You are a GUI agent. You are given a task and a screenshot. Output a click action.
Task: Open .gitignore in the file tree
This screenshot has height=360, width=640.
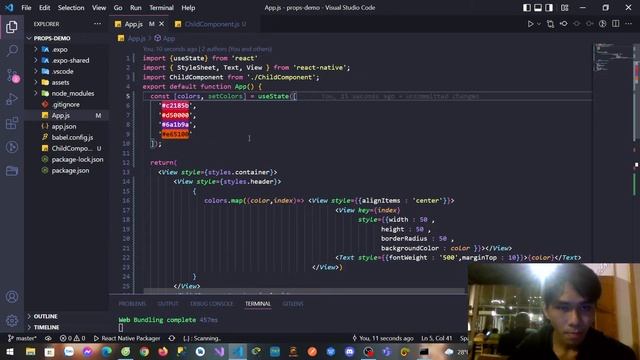coord(67,104)
